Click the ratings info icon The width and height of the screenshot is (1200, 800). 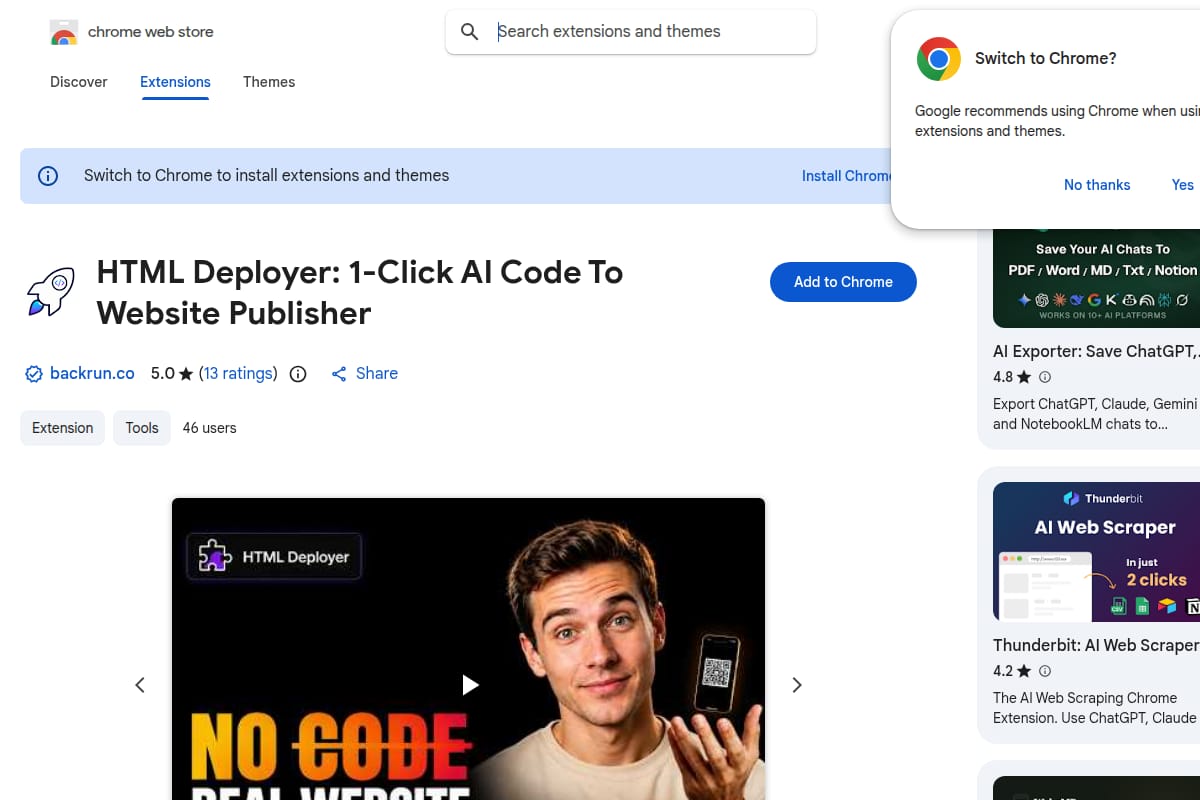tap(298, 374)
